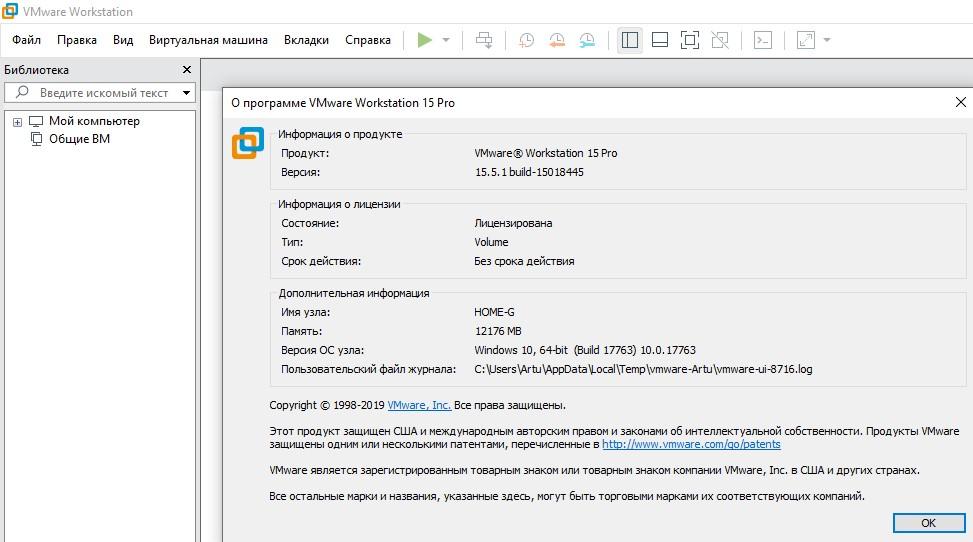
Task: Click the license type Volume
Action: click(491, 242)
